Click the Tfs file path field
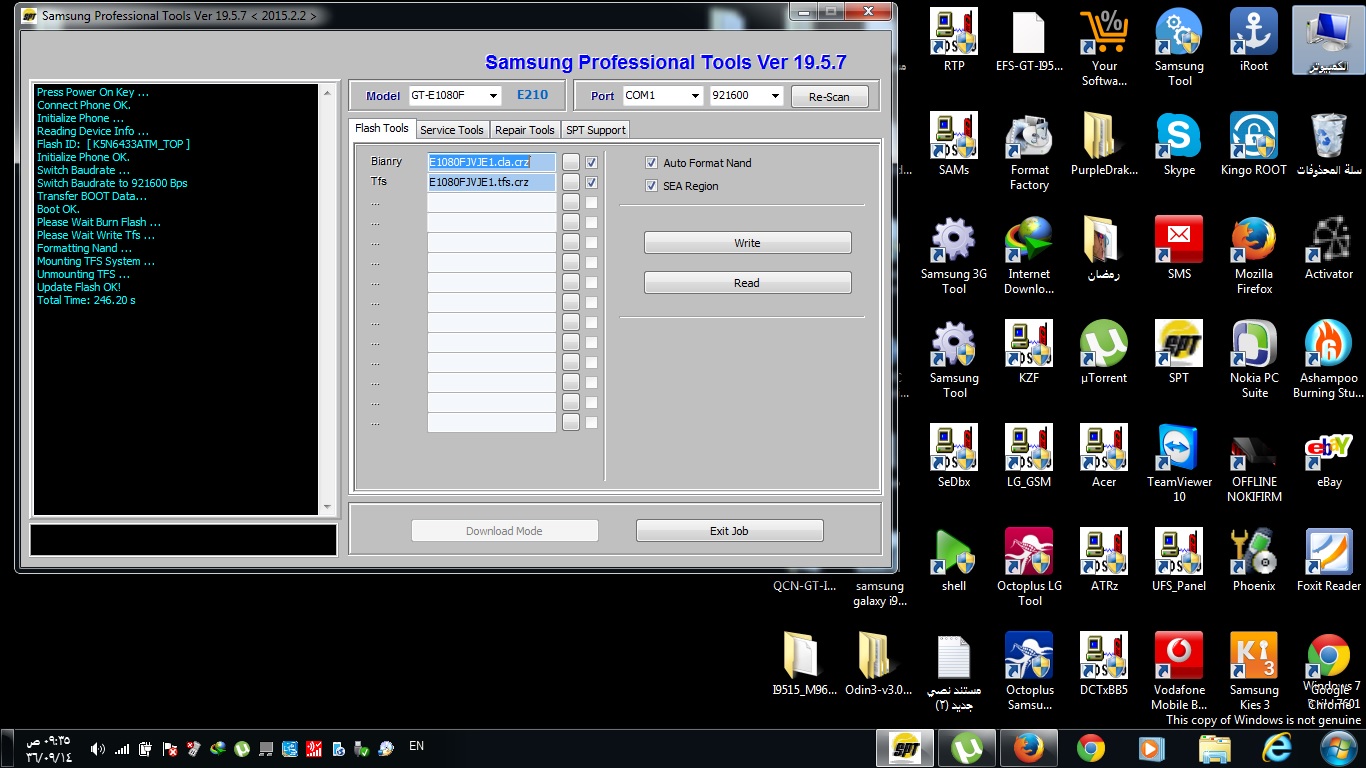Image resolution: width=1366 pixels, height=768 pixels. (x=492, y=182)
